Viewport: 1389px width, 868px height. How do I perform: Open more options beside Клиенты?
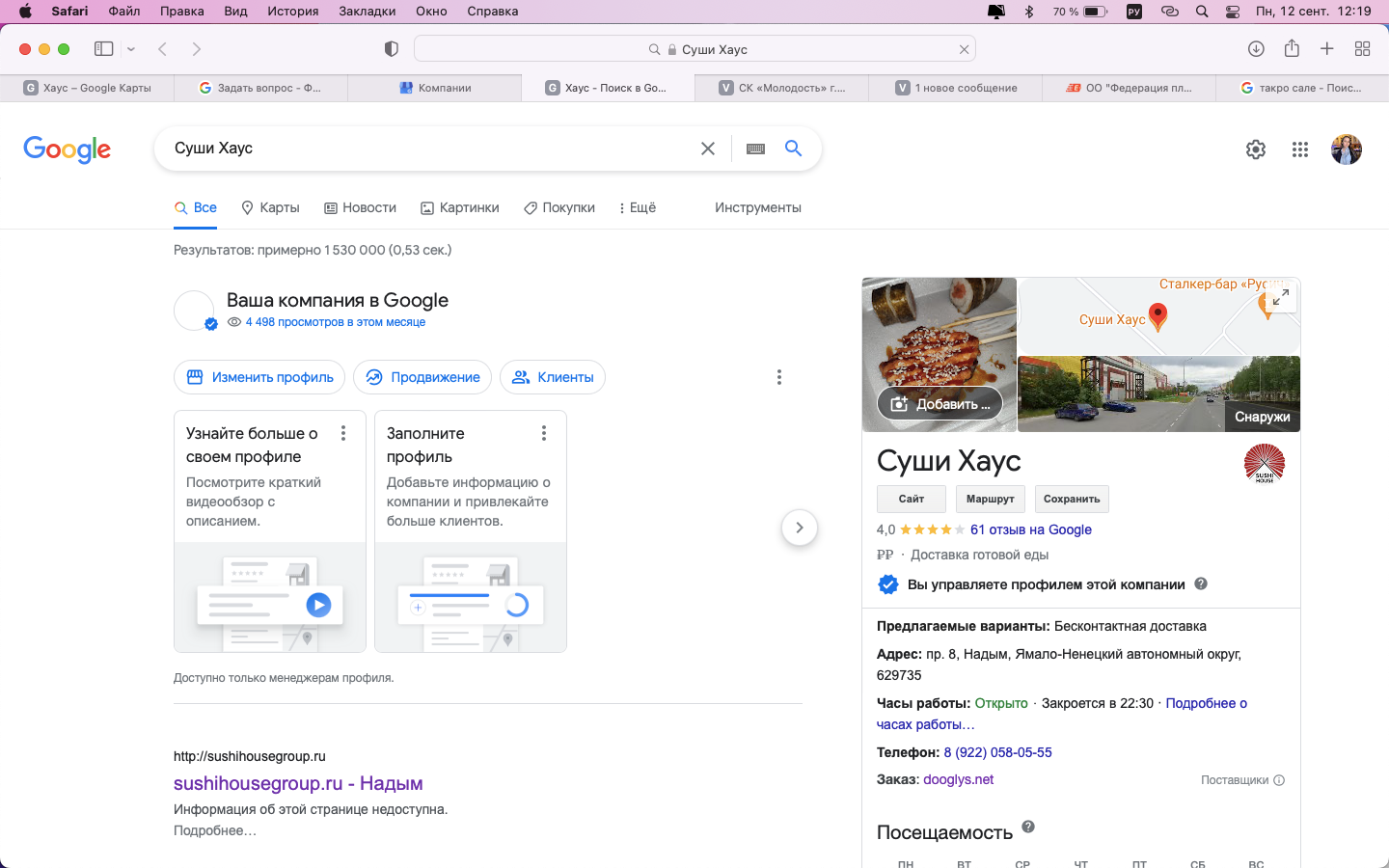779,377
